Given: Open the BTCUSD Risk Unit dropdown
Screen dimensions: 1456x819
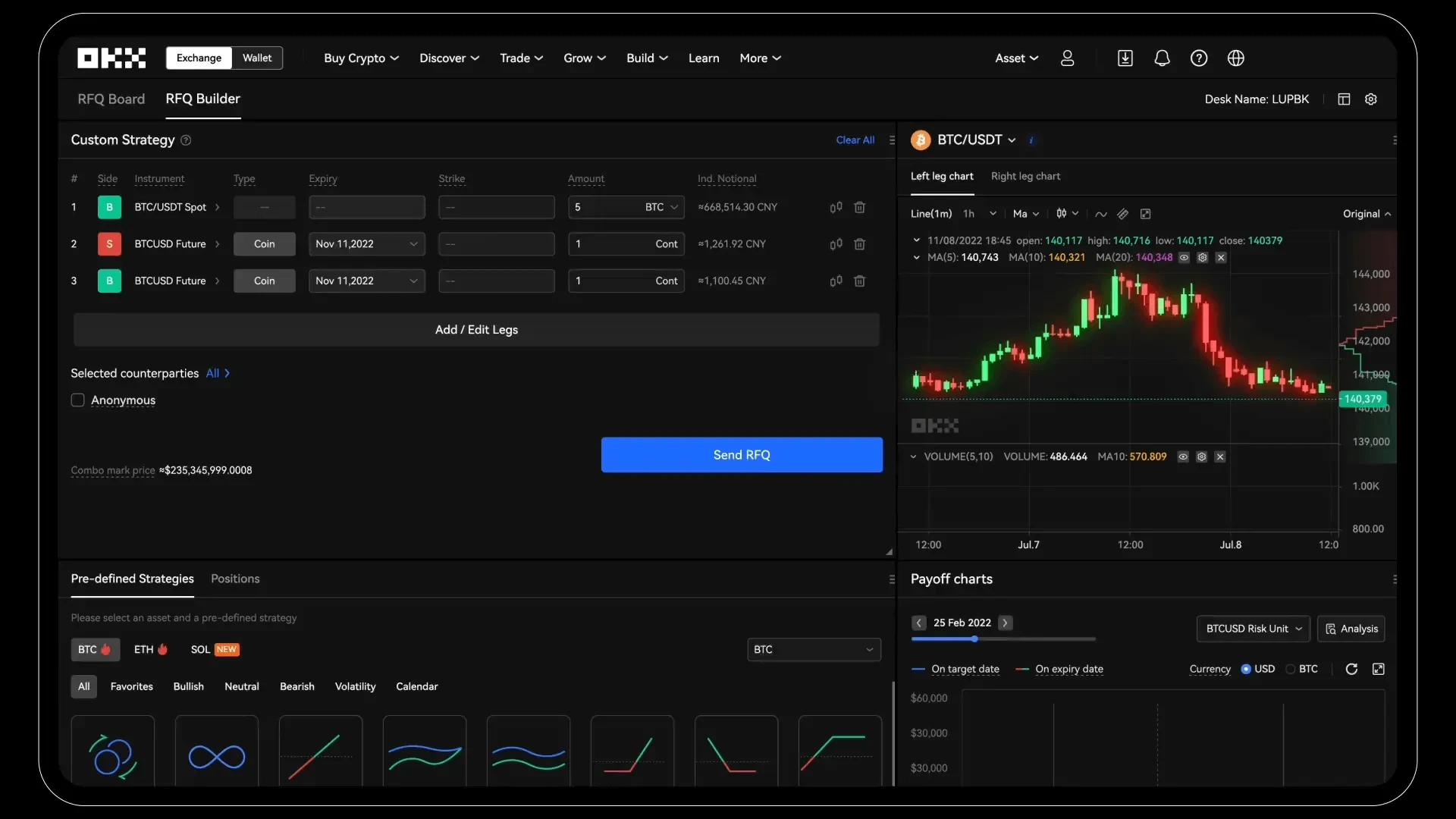Looking at the screenshot, I should (x=1252, y=628).
